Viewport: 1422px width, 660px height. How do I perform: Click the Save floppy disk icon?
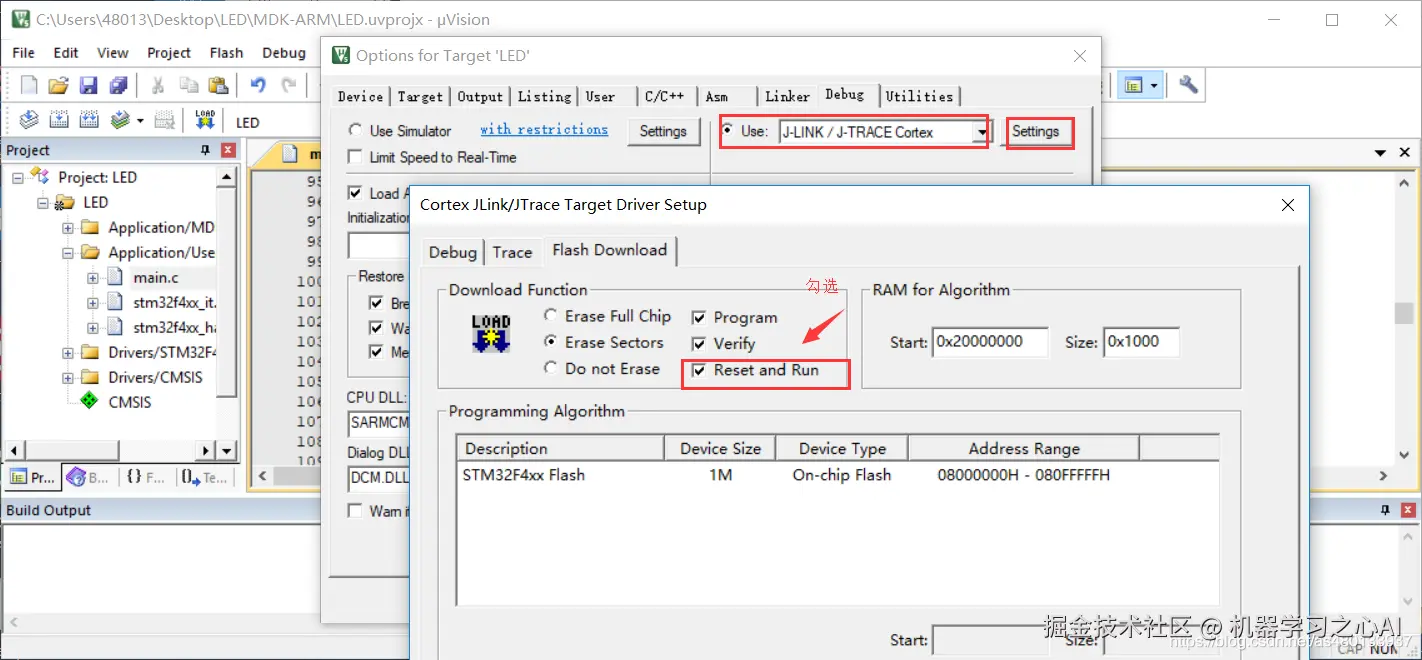pos(88,86)
